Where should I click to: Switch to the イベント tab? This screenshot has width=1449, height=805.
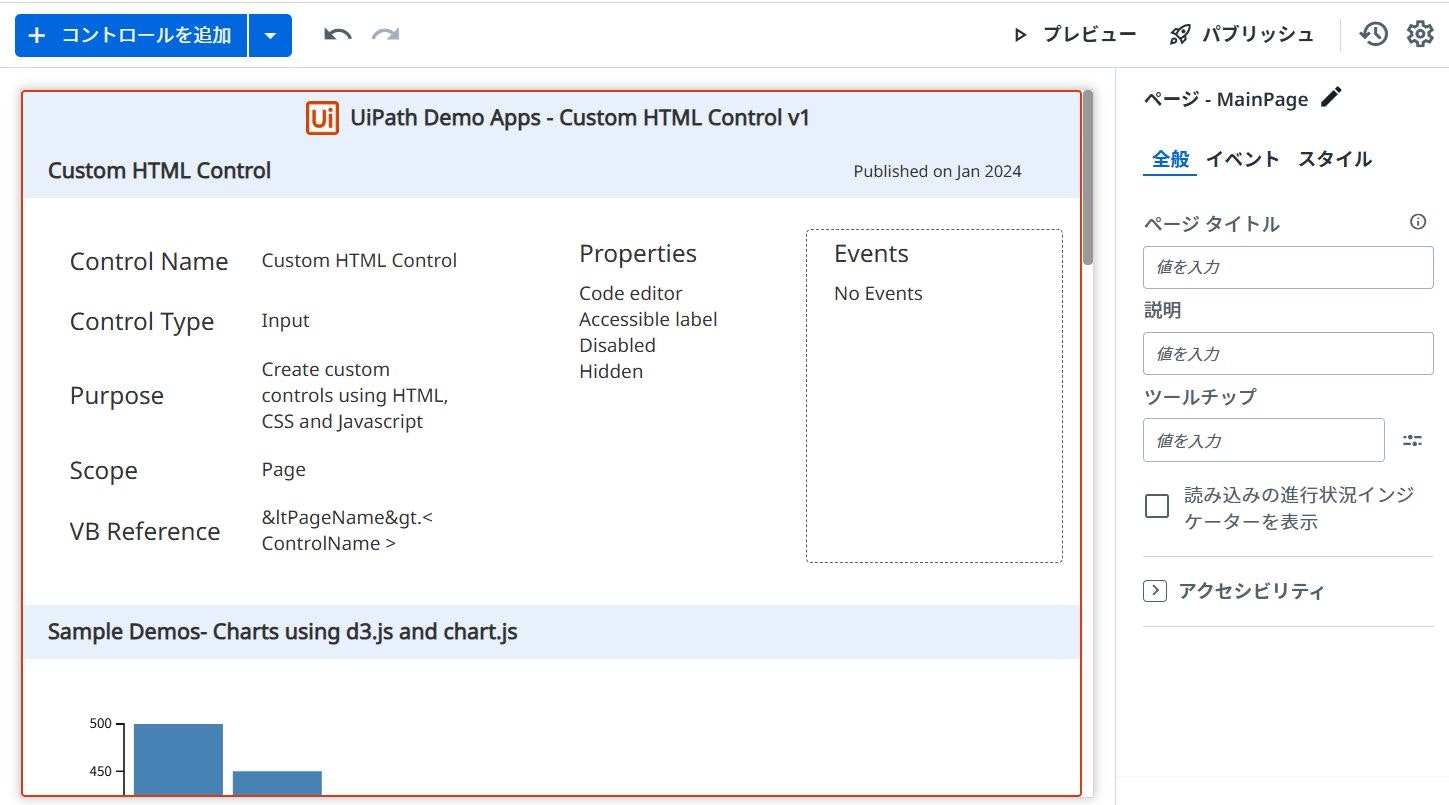[x=1242, y=159]
